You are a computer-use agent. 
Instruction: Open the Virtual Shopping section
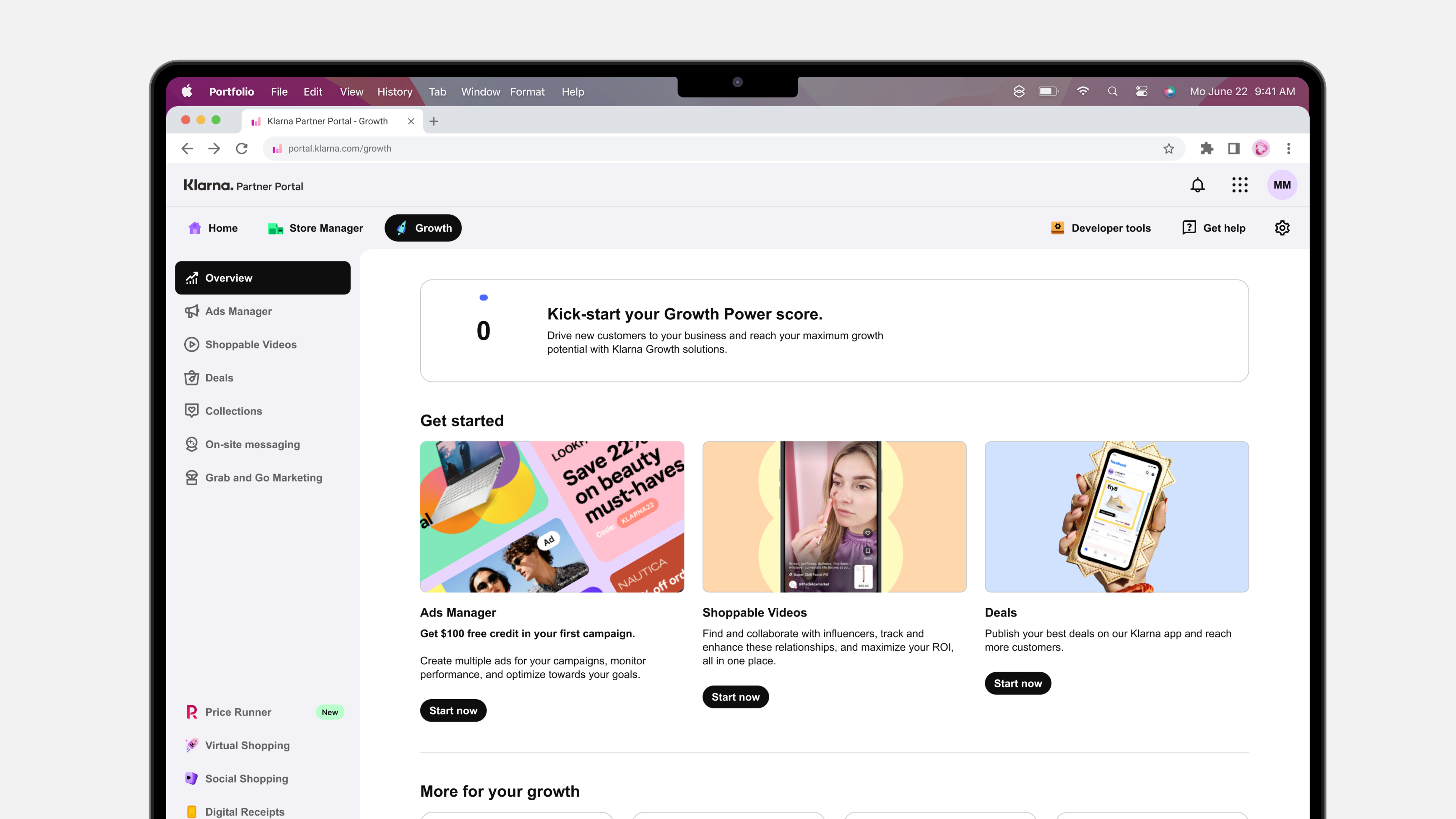click(247, 745)
